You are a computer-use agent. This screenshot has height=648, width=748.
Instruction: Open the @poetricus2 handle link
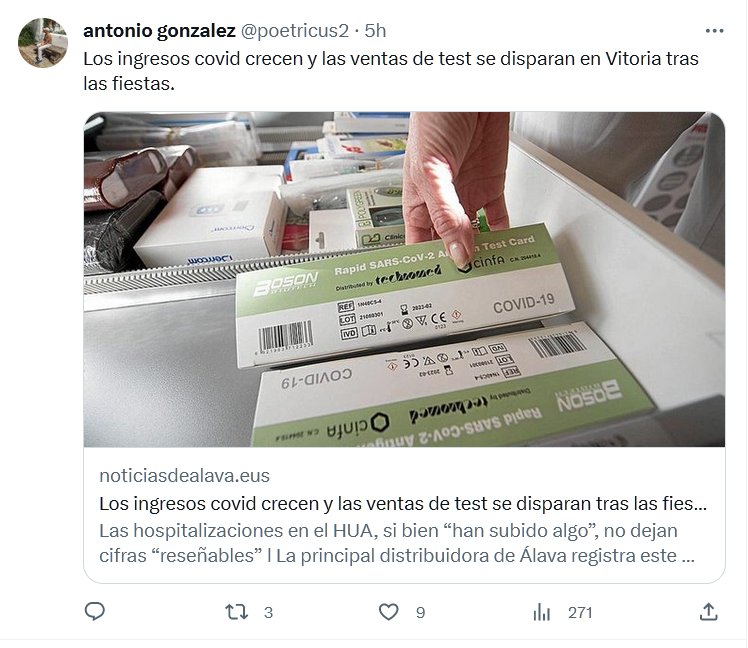point(295,31)
